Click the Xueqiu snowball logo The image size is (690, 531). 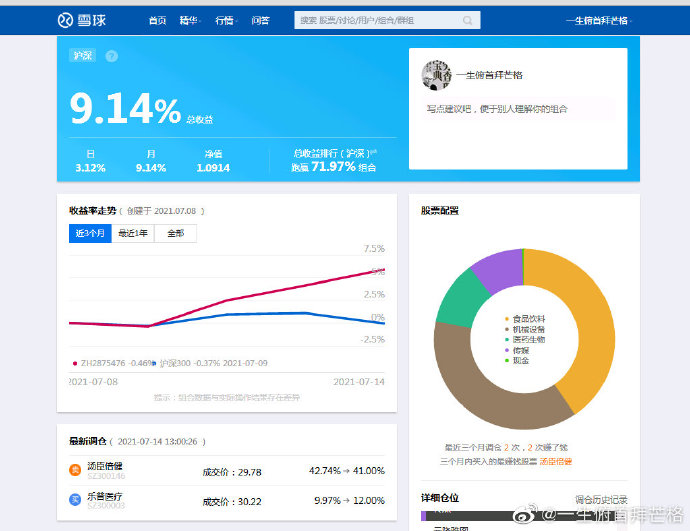click(82, 20)
